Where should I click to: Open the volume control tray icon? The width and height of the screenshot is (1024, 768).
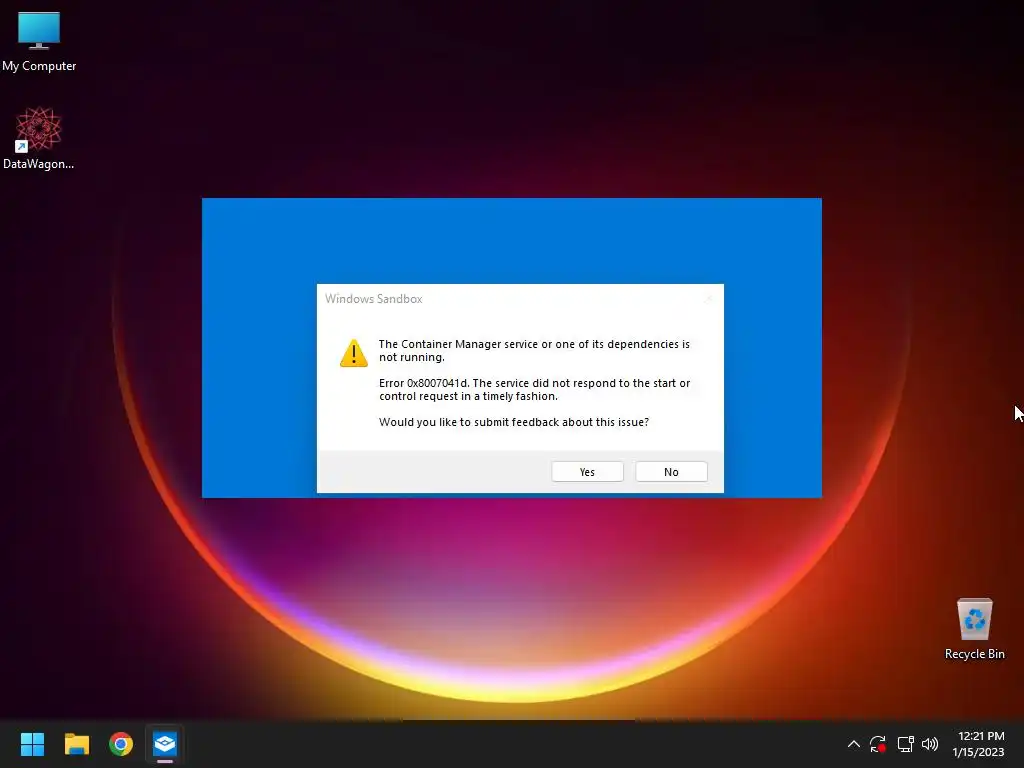point(930,744)
